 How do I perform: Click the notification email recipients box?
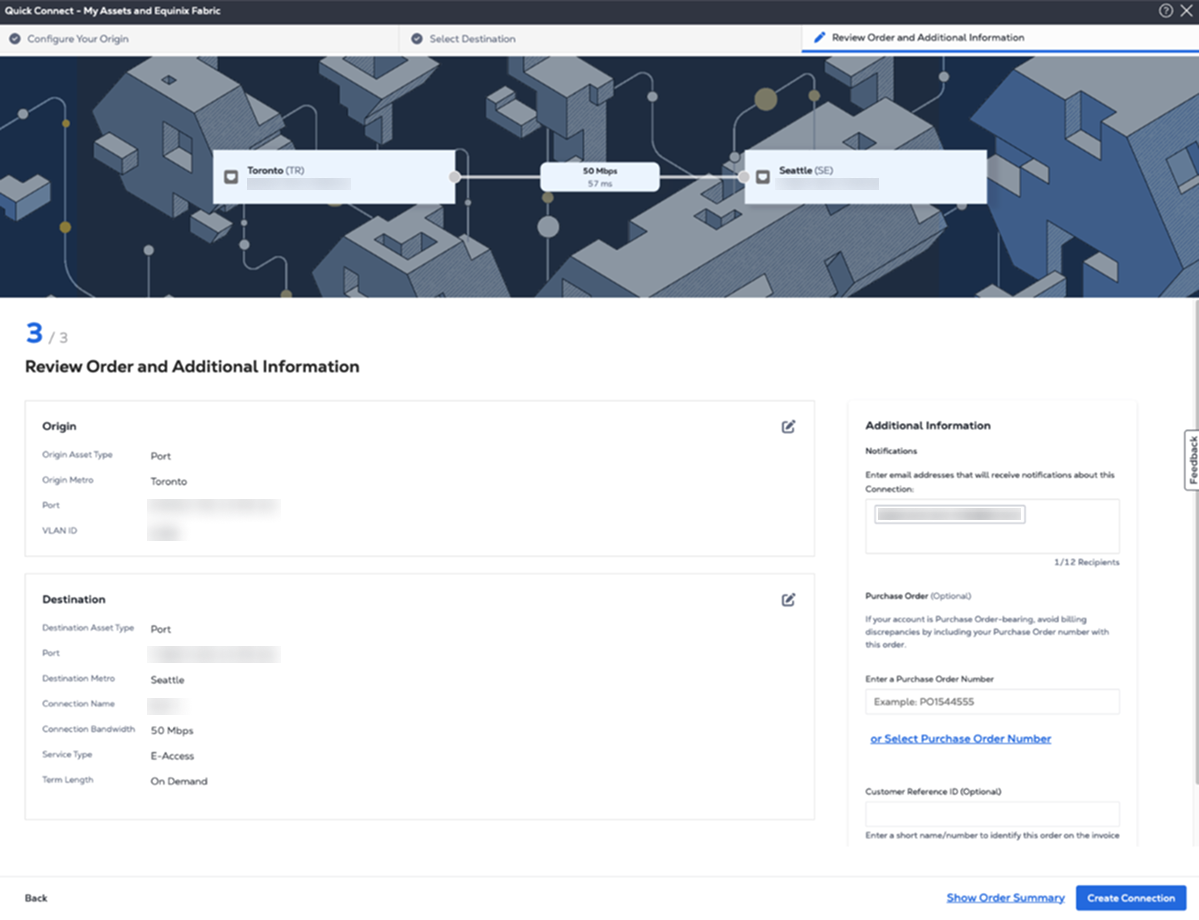[1070, 537]
